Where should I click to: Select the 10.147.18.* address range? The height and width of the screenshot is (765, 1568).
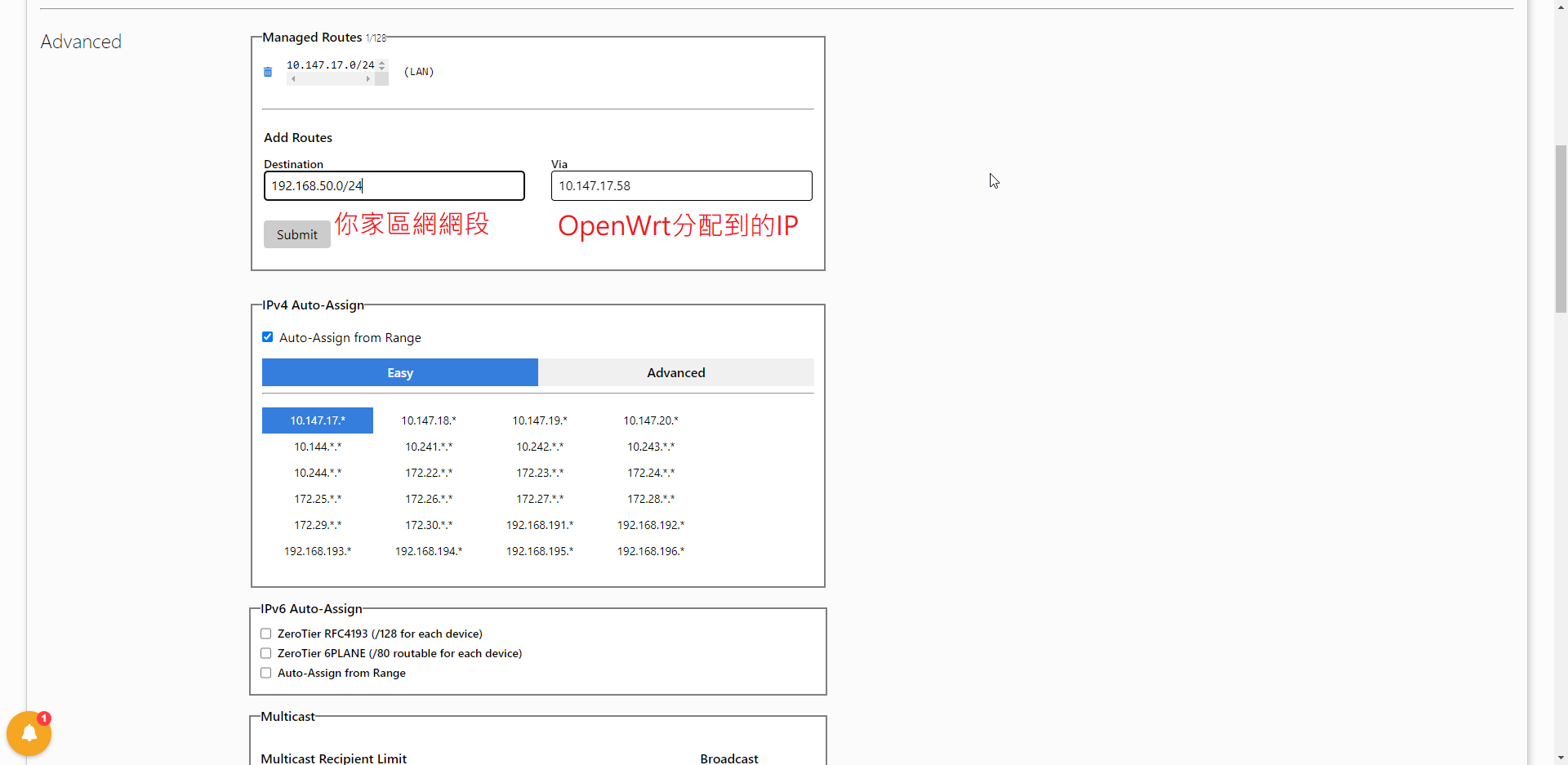428,420
